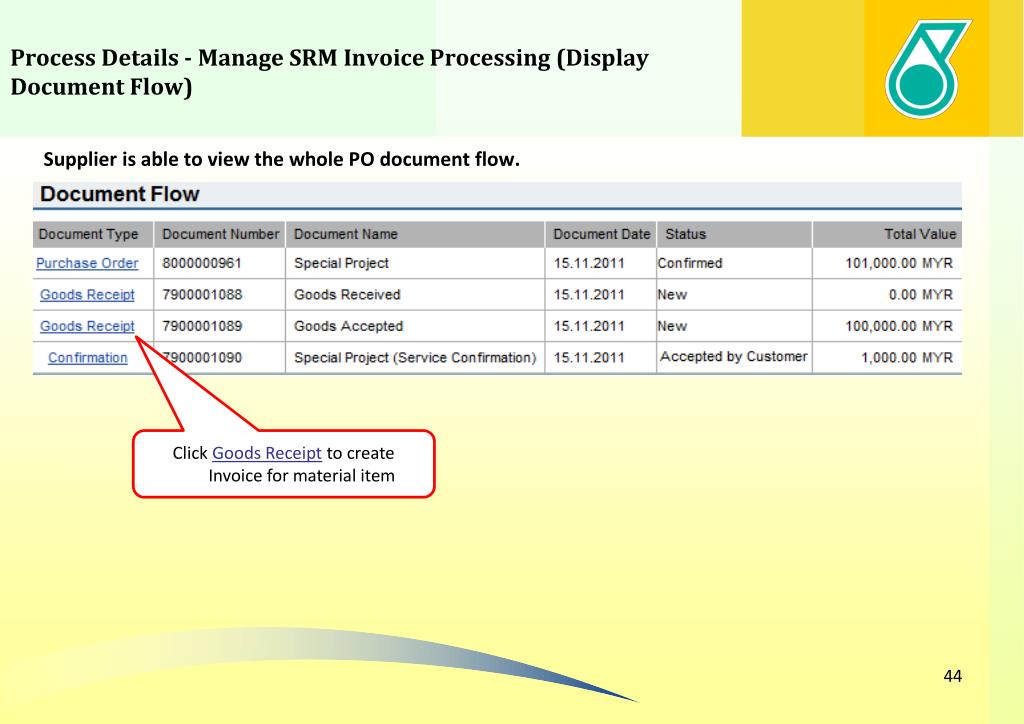
Task: Click the Confirmed status cell
Action: pyautogui.click(x=690, y=263)
